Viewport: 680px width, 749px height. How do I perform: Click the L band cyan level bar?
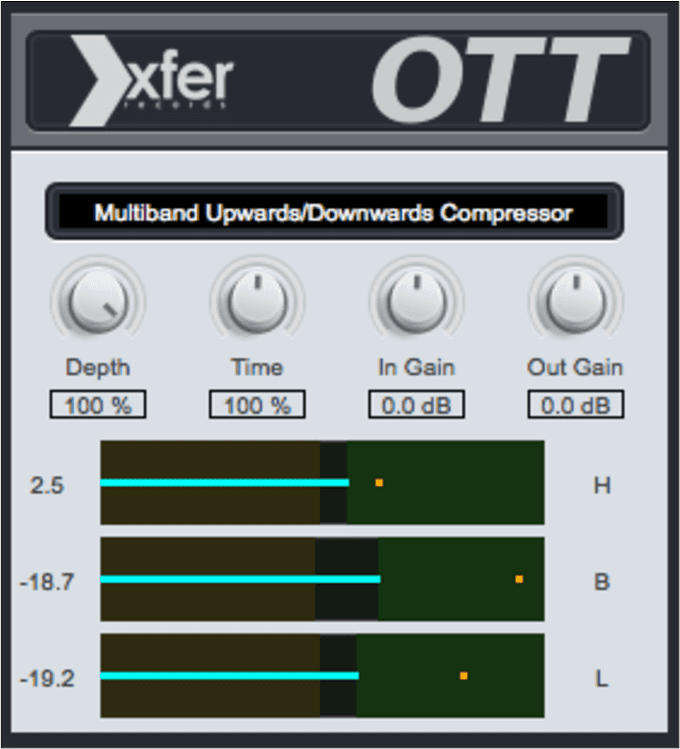click(x=229, y=675)
